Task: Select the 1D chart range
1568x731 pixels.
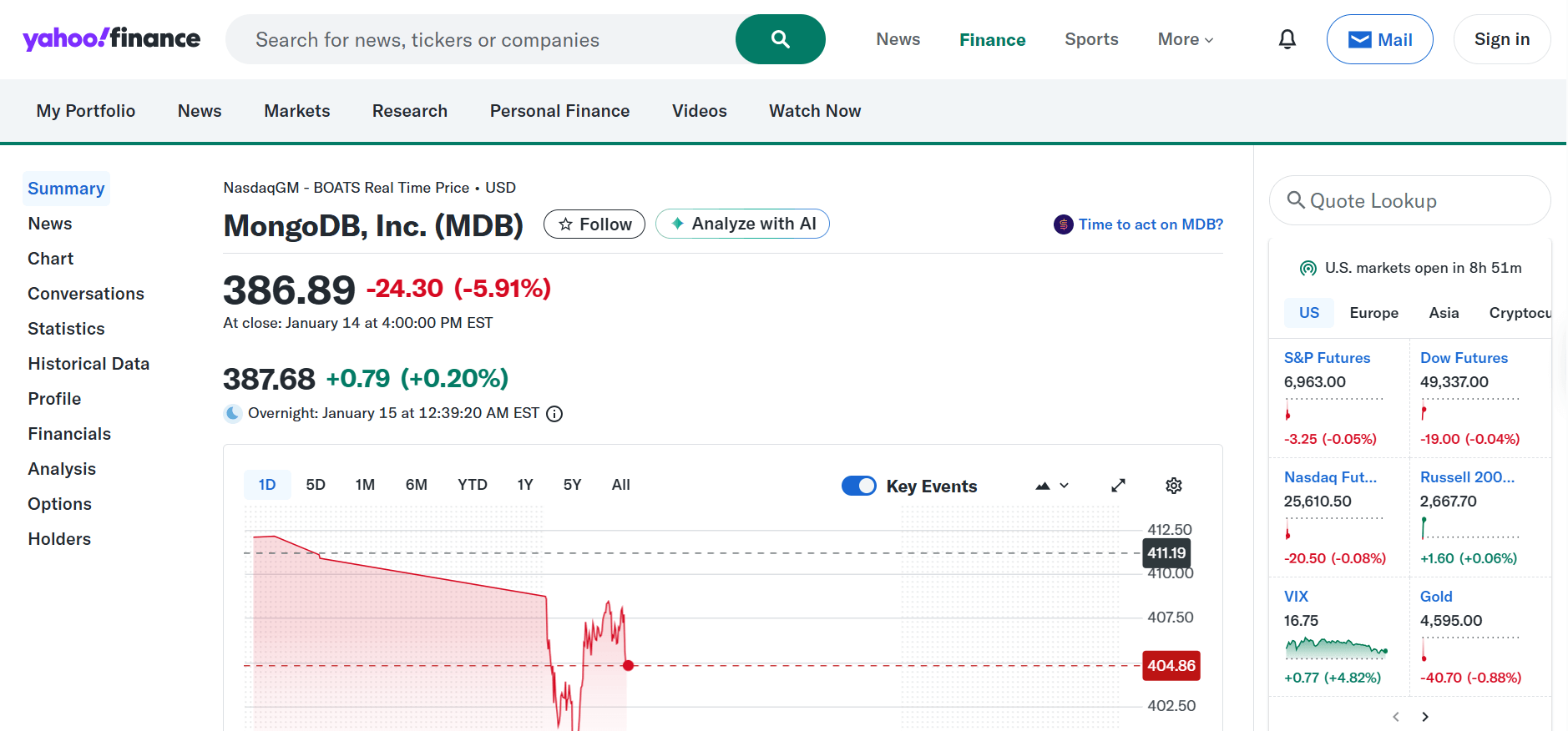Action: (266, 485)
